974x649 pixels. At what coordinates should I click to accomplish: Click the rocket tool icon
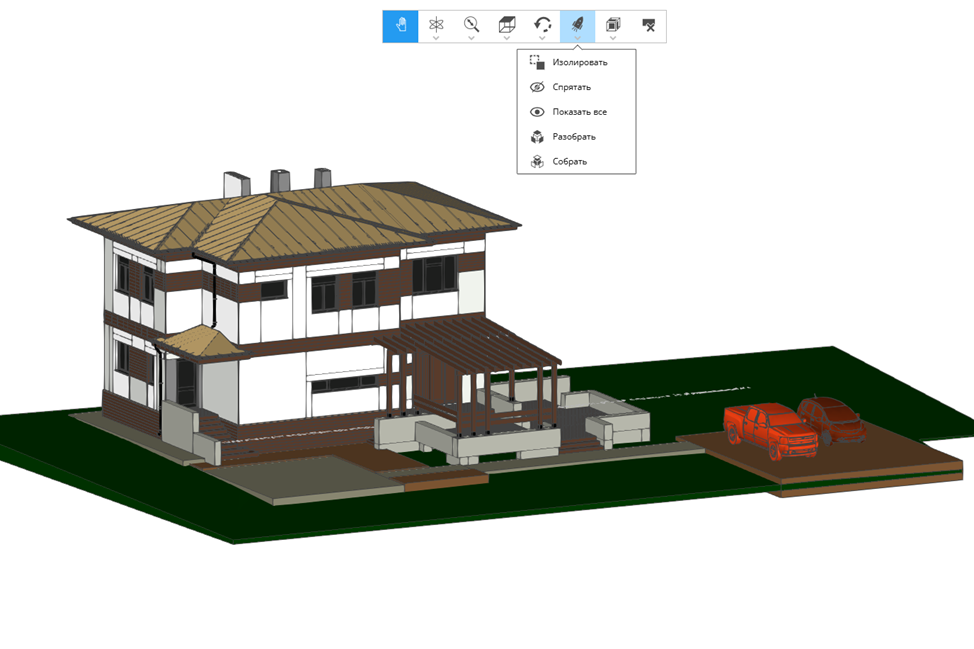[578, 24]
